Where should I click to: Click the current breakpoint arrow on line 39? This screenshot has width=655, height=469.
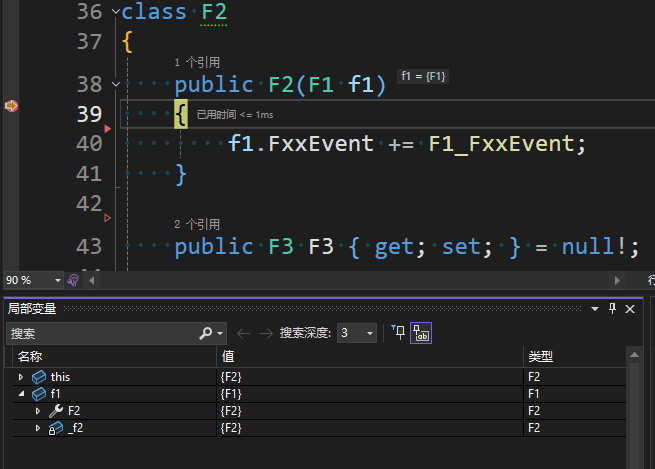pos(11,106)
